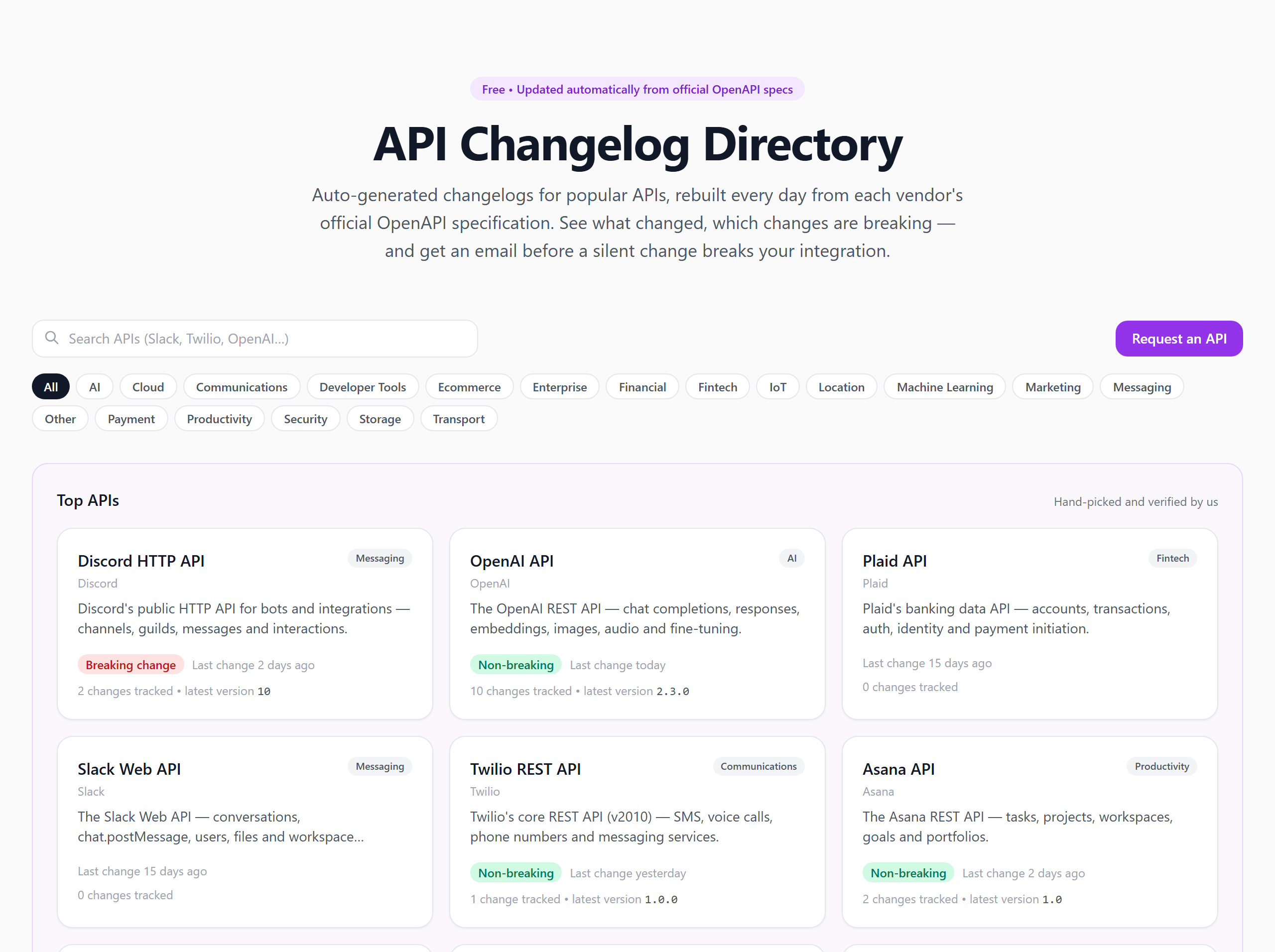The image size is (1275, 952).
Task: Click the Communications tag on Twilio card
Action: click(x=759, y=766)
